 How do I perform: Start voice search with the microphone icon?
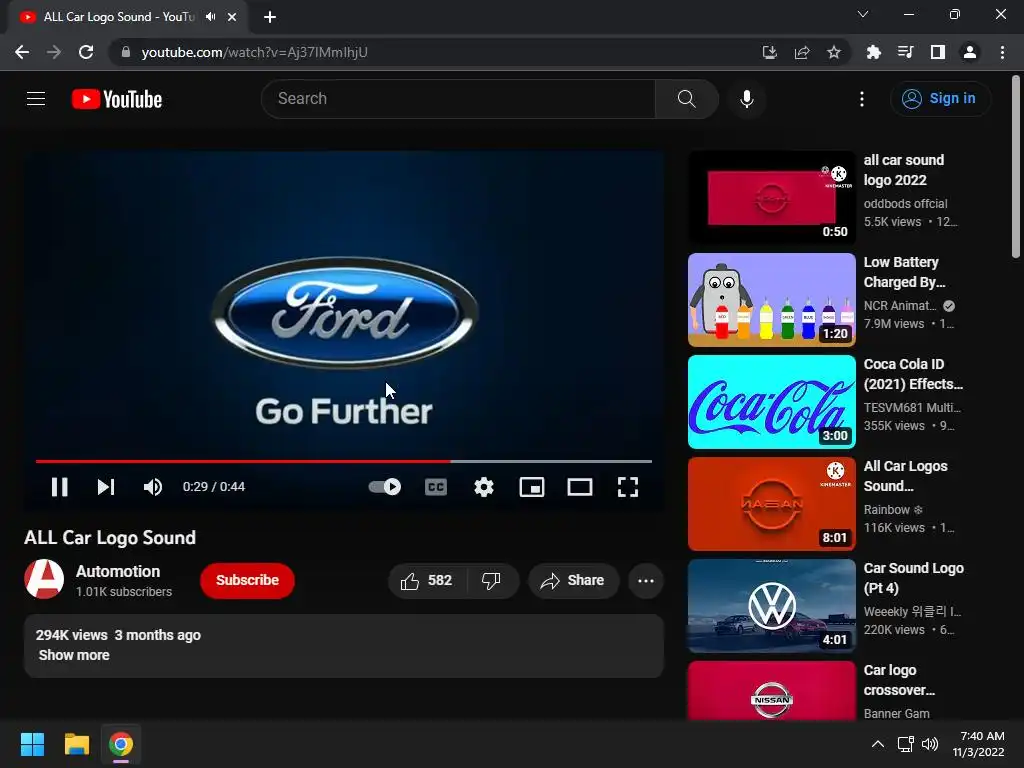(x=747, y=99)
